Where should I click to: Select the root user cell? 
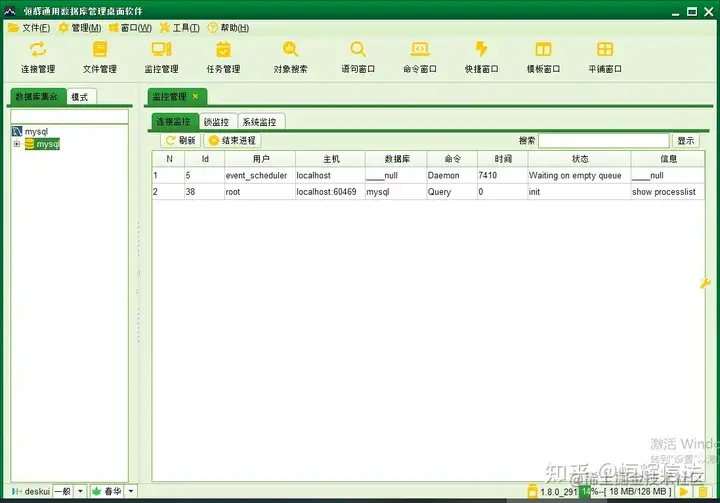[x=260, y=192]
